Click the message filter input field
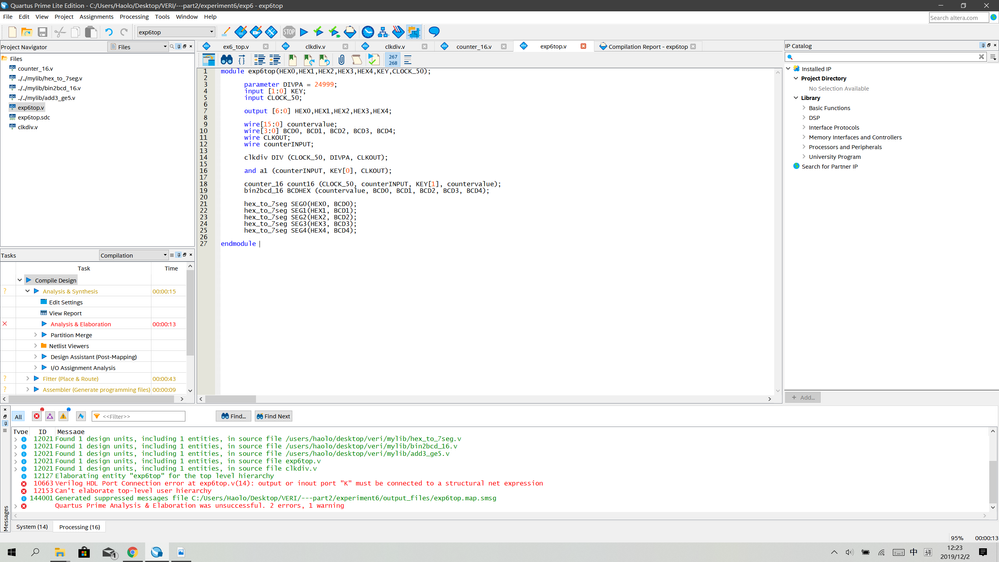This screenshot has height=562, width=999. coord(142,416)
